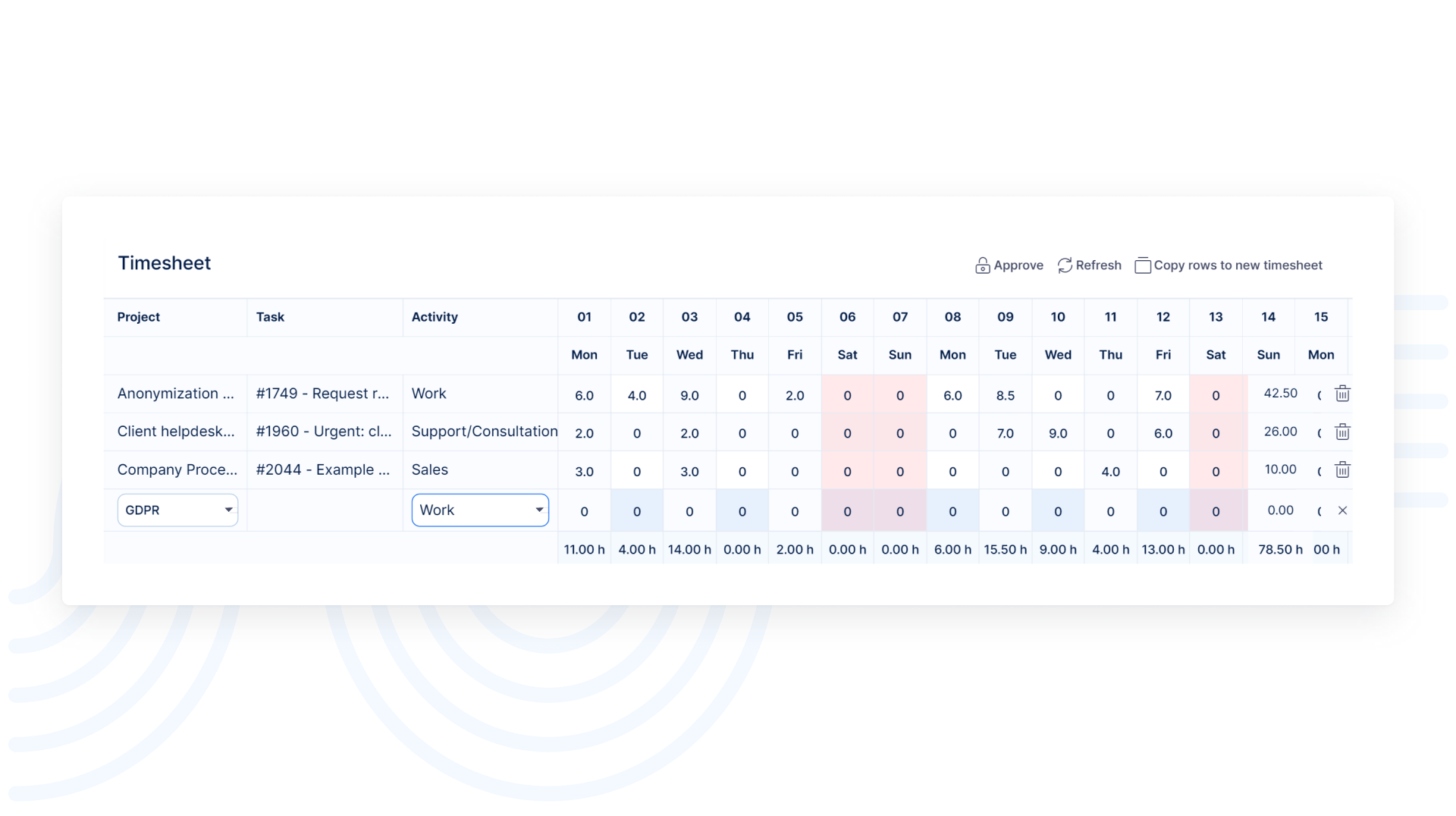Open task #1749 Request in first row
This screenshot has width=1456, height=816.
coord(322,394)
